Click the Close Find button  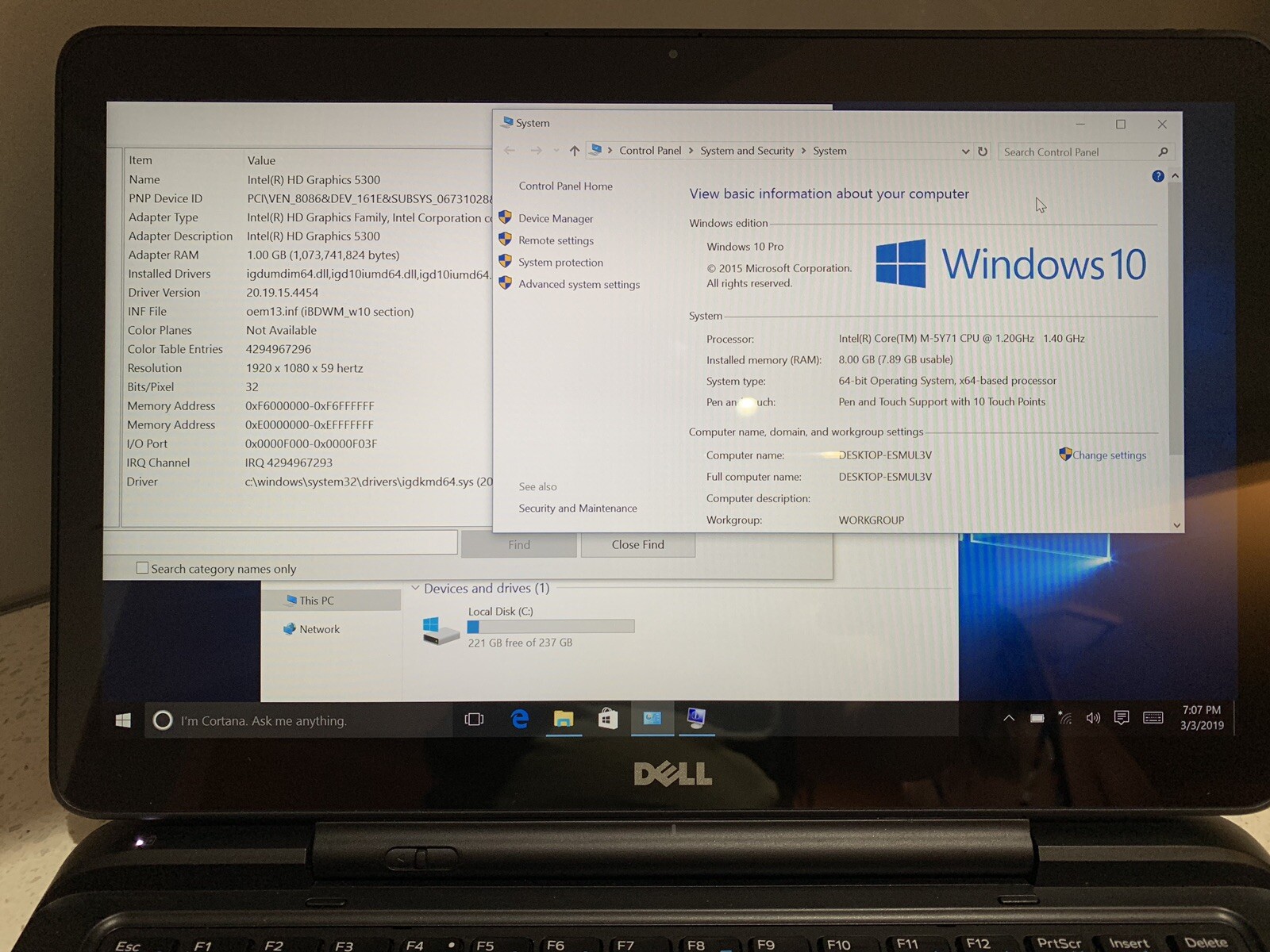638,544
